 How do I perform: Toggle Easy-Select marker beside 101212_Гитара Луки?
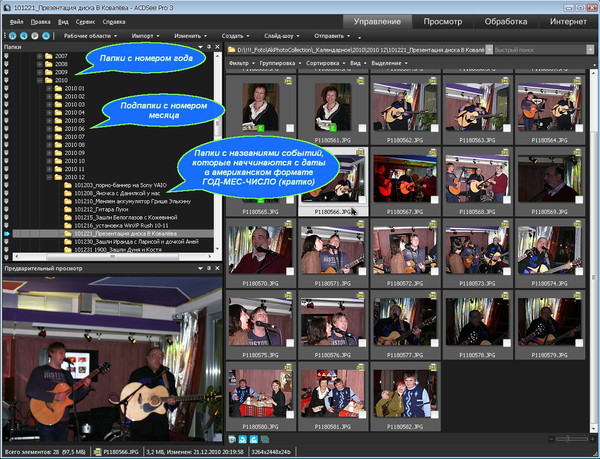point(6,209)
